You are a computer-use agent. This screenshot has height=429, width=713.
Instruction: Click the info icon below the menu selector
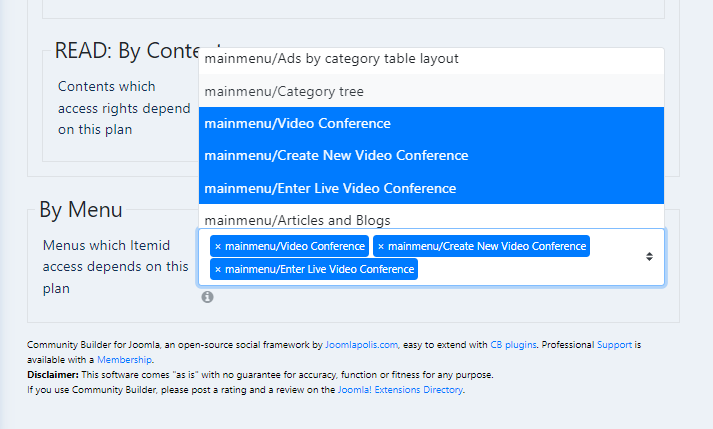pos(207,297)
